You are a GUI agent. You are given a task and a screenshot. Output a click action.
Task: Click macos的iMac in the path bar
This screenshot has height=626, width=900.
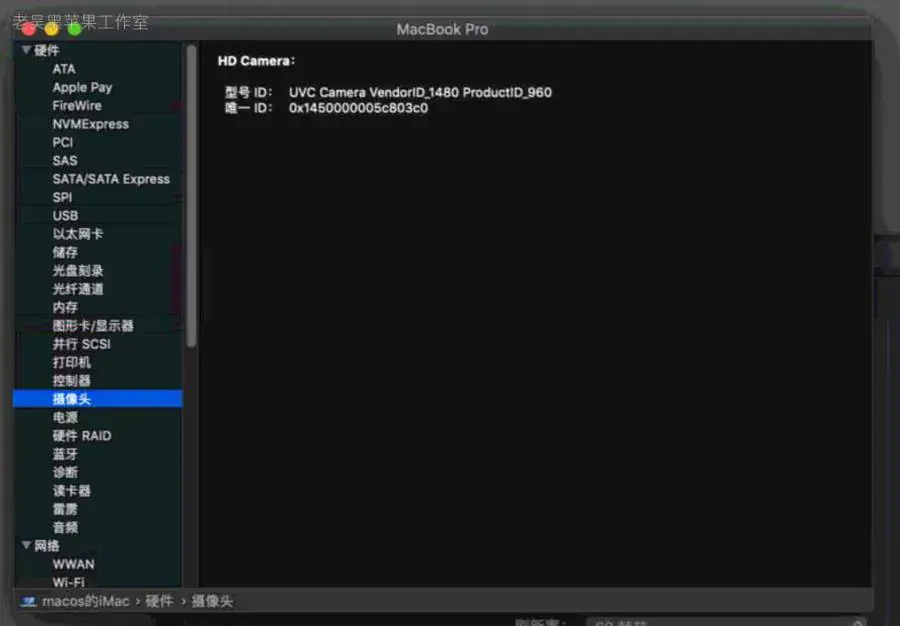[x=86, y=601]
